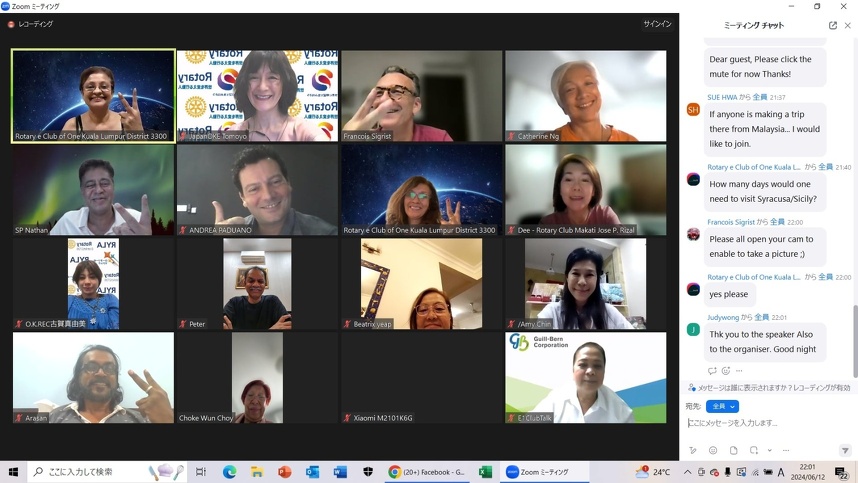Image resolution: width=858 pixels, height=483 pixels.
Task: Open the emoji picker in chat toolbar
Action: 713,451
